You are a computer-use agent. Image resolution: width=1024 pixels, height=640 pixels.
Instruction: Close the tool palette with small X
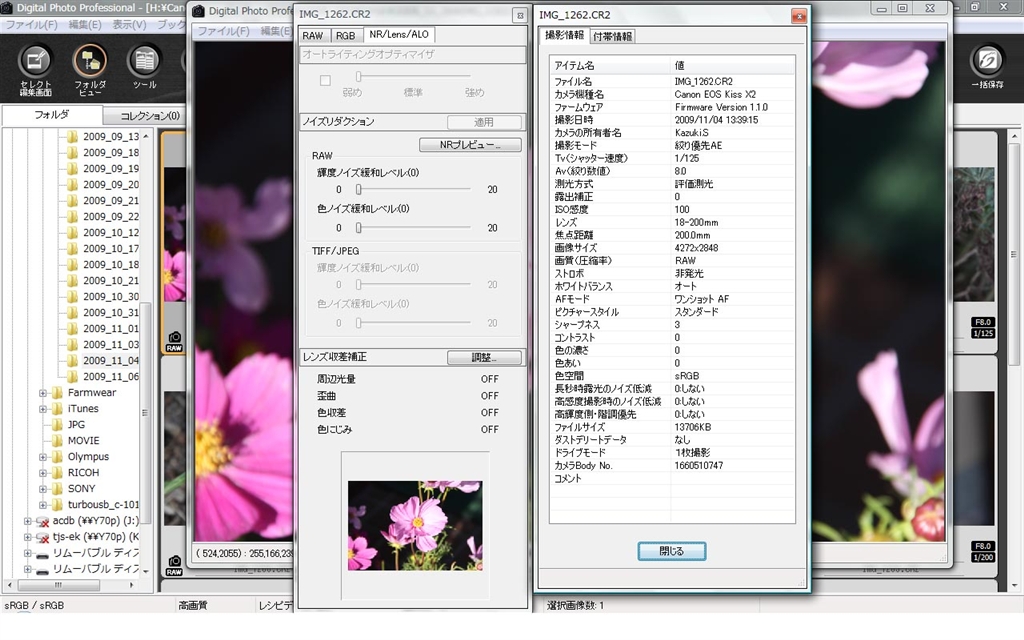point(518,16)
